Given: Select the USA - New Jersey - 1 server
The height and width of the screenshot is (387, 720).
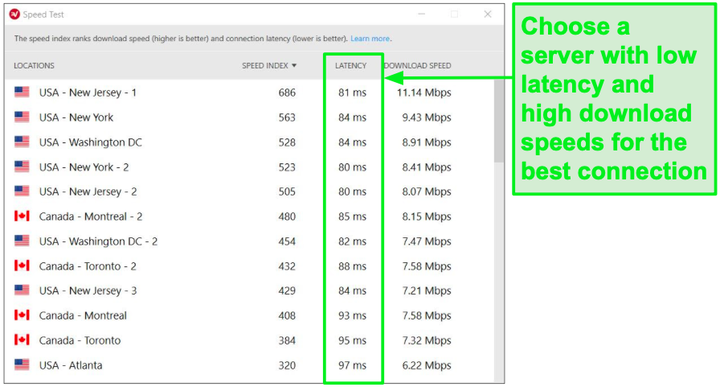Looking at the screenshot, I should pyautogui.click(x=88, y=93).
